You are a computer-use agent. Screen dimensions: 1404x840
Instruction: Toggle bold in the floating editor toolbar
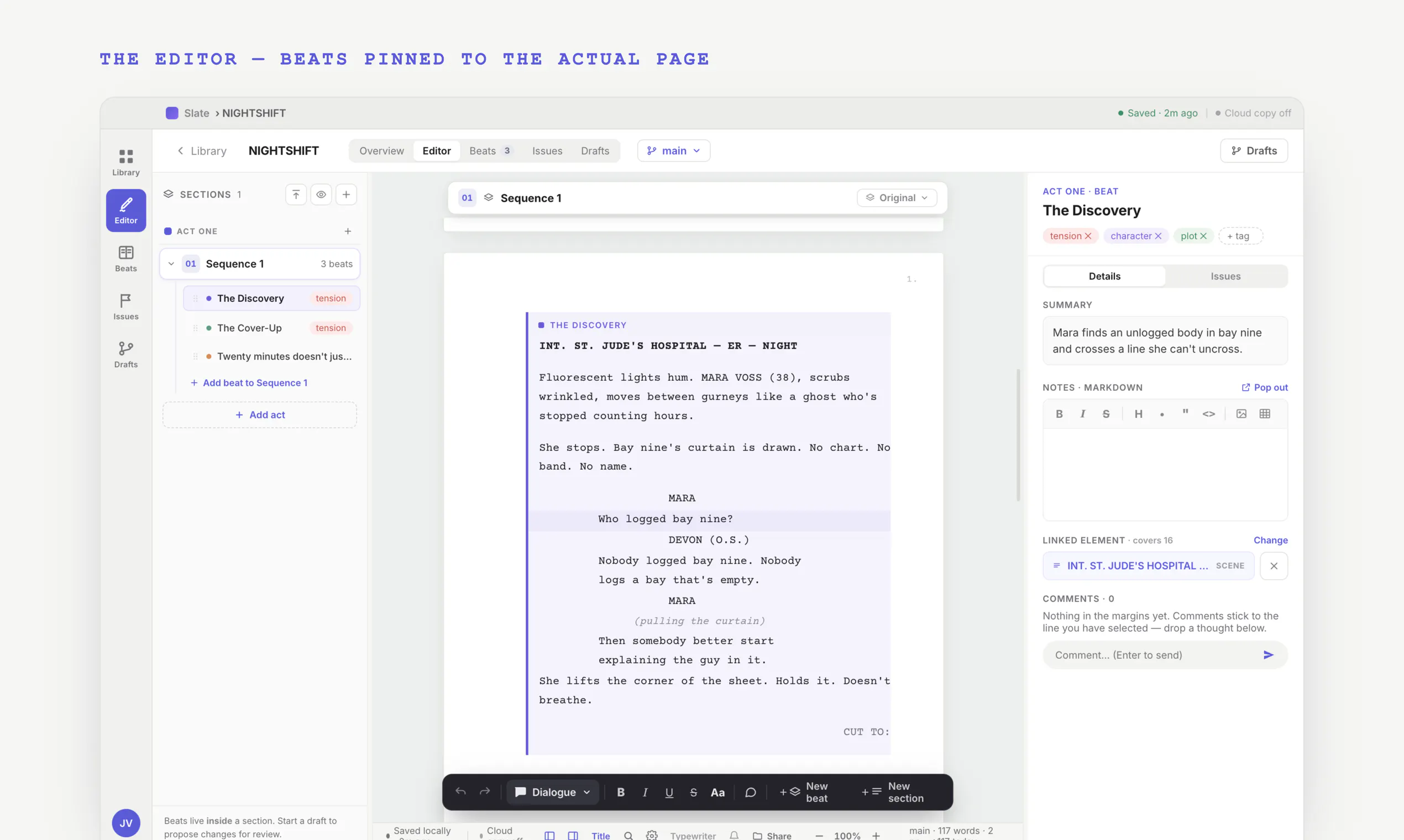621,792
